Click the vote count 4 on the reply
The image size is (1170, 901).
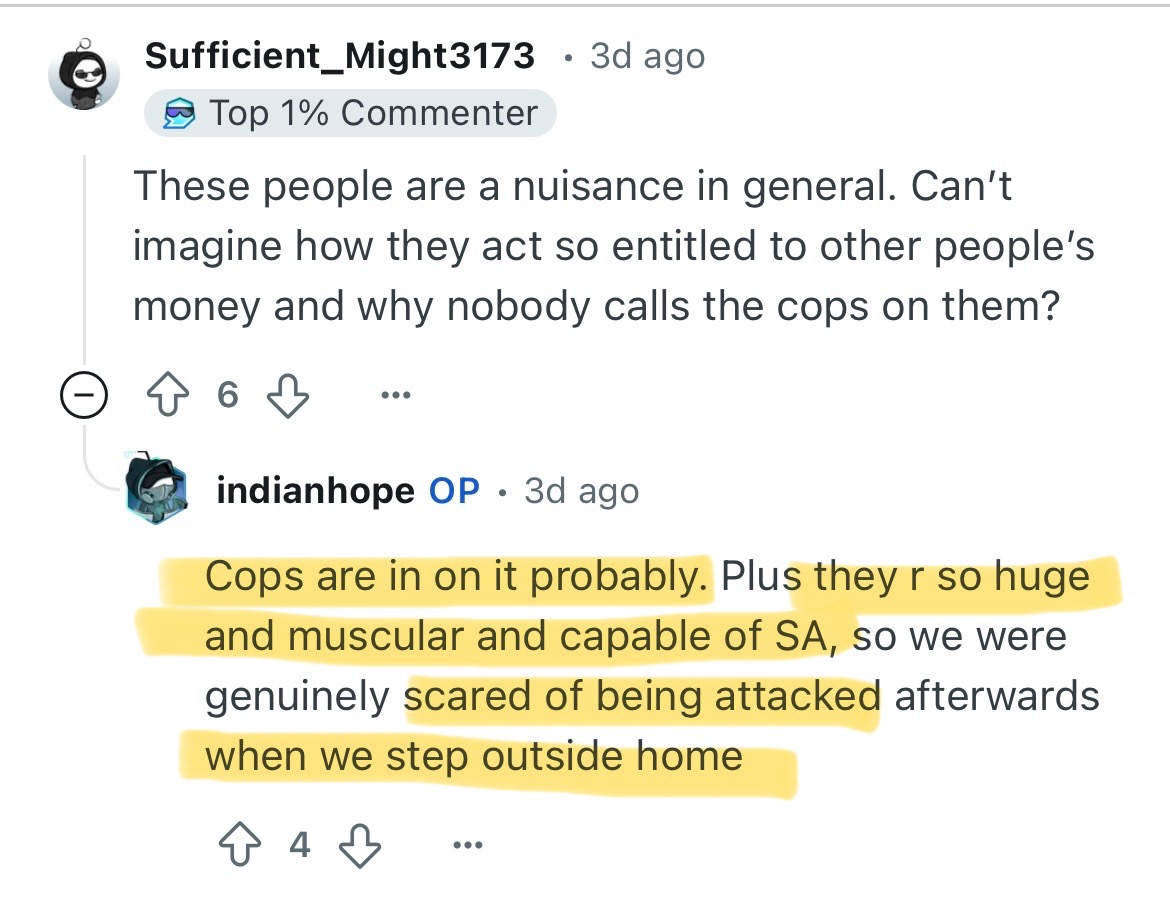[300, 847]
